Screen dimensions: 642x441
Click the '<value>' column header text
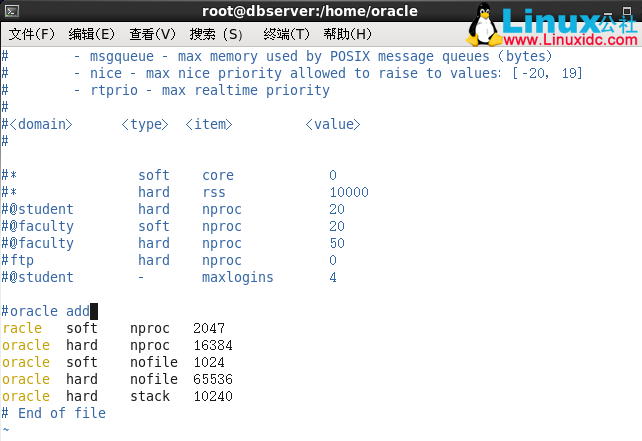(x=333, y=124)
